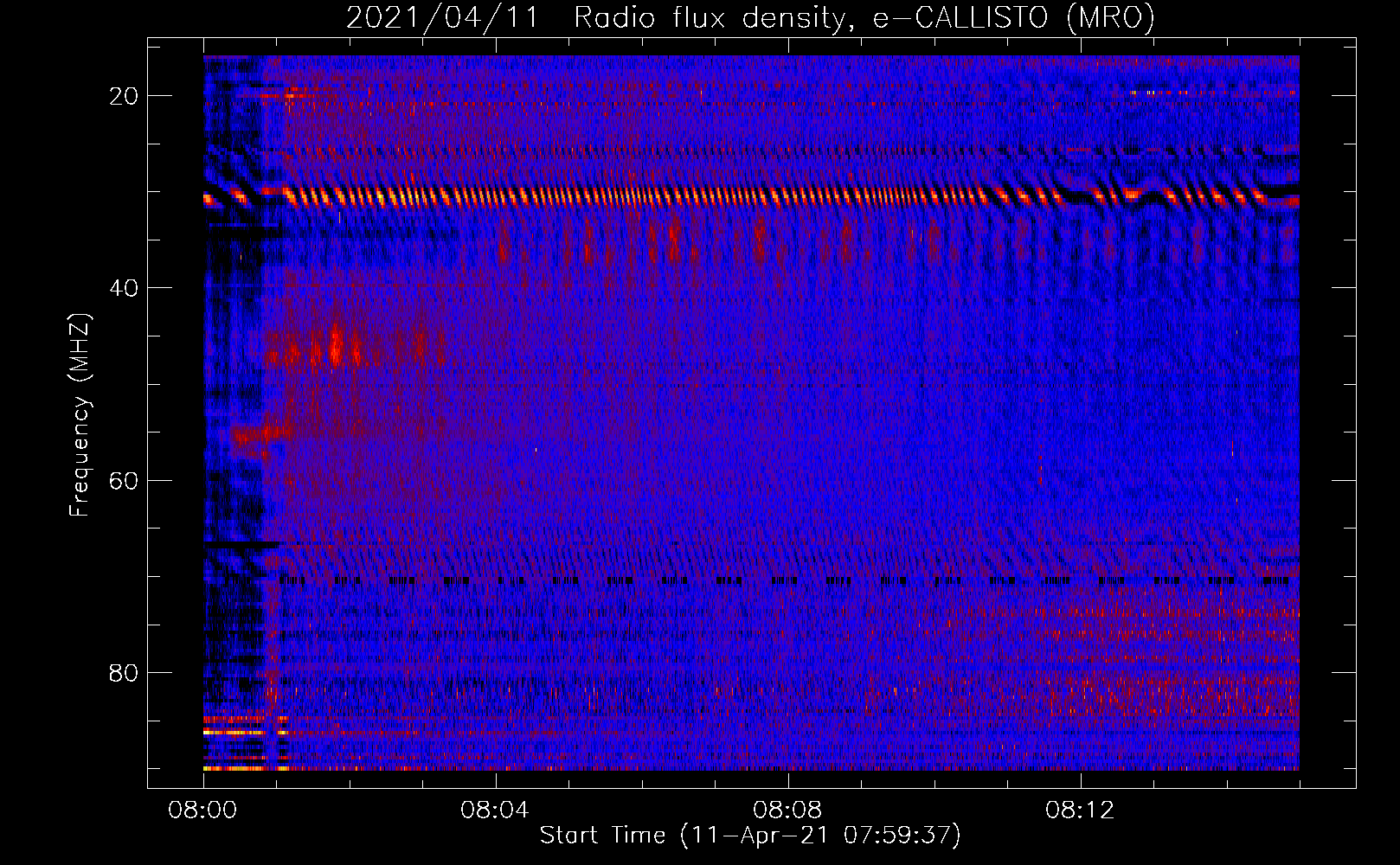Click the 60 MHz frequency tick label

[x=125, y=480]
